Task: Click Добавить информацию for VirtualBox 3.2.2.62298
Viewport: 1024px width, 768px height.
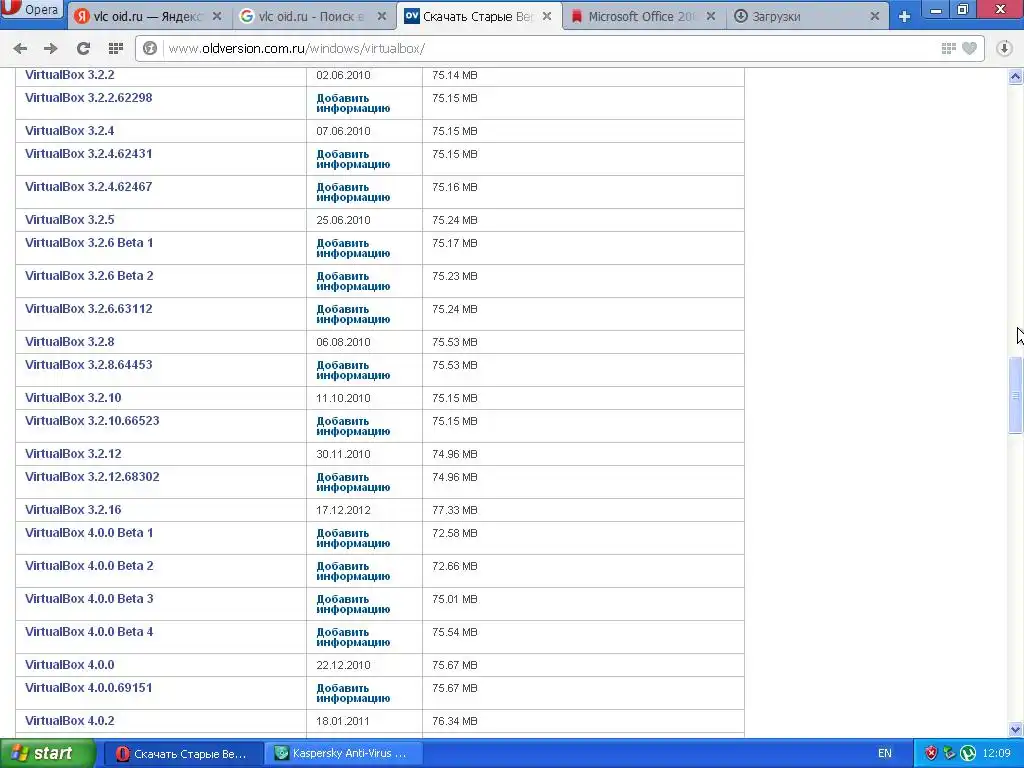Action: (353, 103)
